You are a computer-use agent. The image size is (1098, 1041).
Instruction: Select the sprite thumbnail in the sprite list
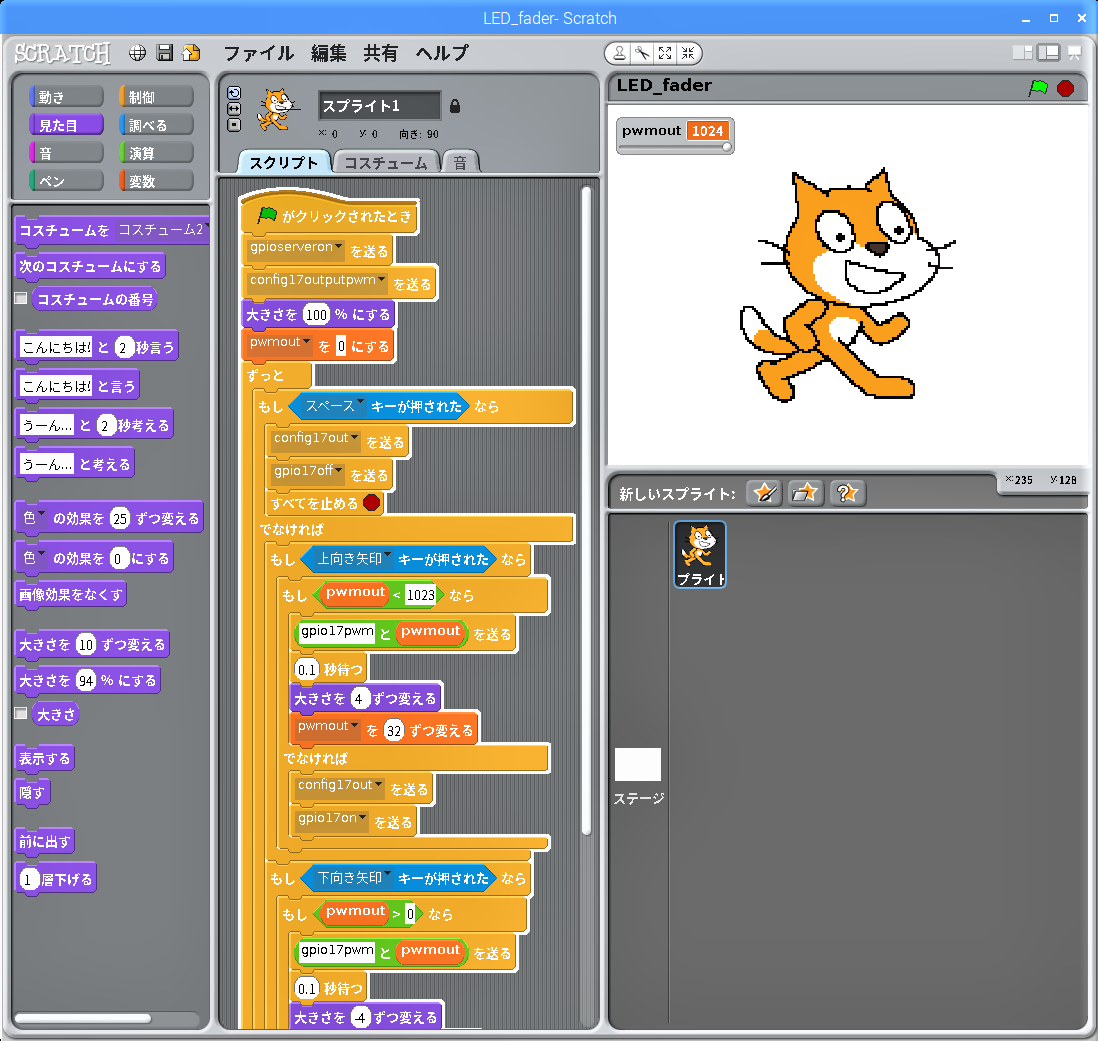click(x=700, y=554)
